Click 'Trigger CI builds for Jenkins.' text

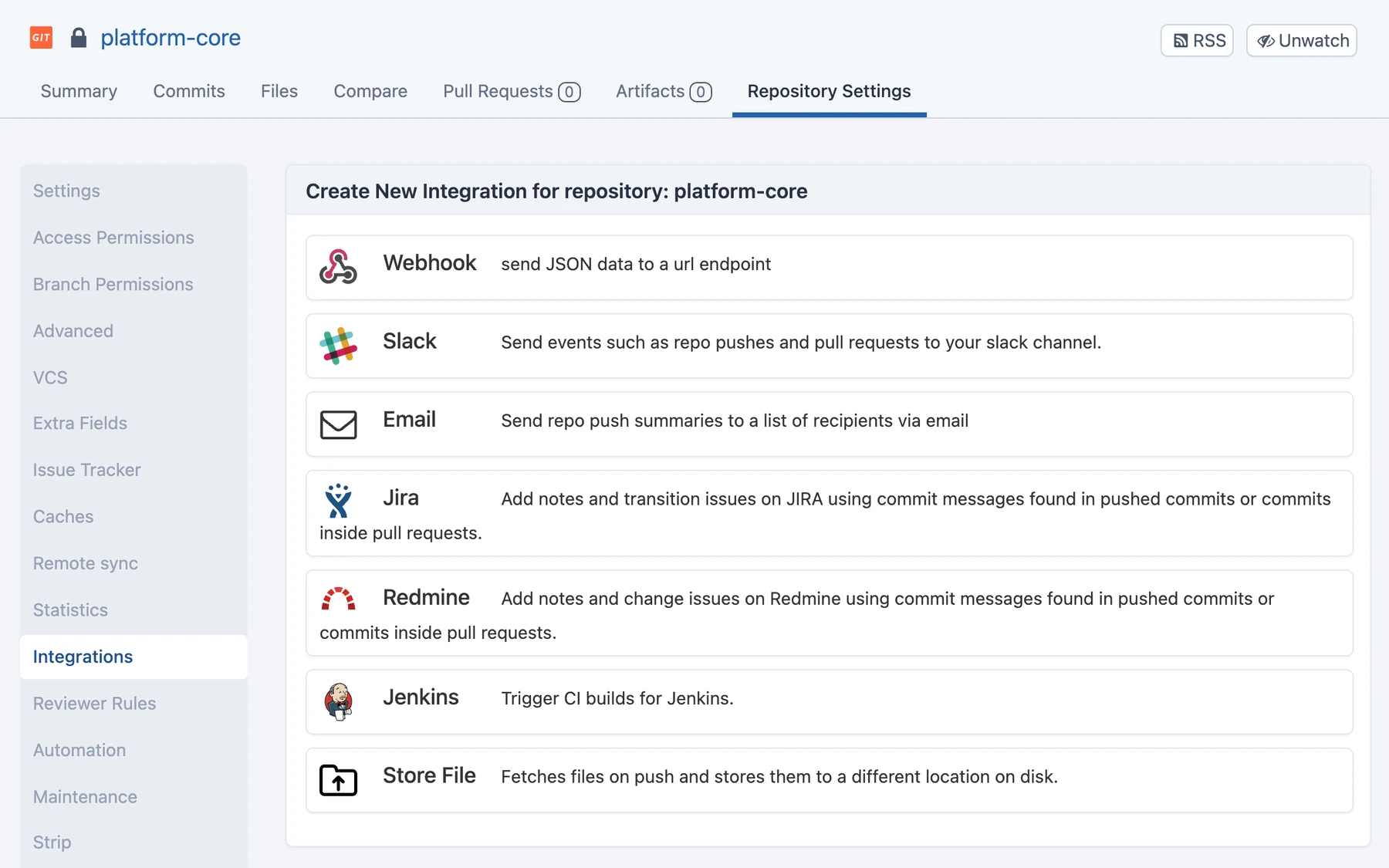coord(617,698)
